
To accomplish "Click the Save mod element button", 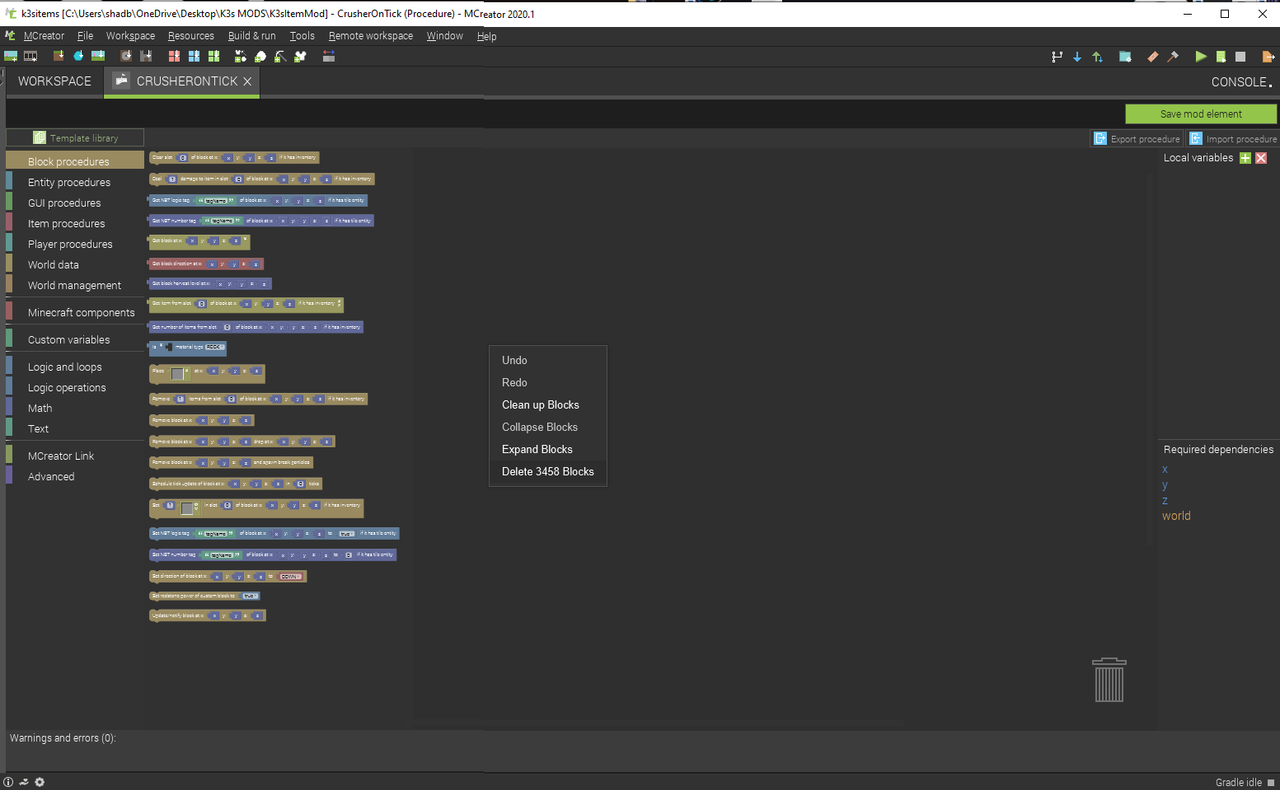I will click(x=1201, y=114).
